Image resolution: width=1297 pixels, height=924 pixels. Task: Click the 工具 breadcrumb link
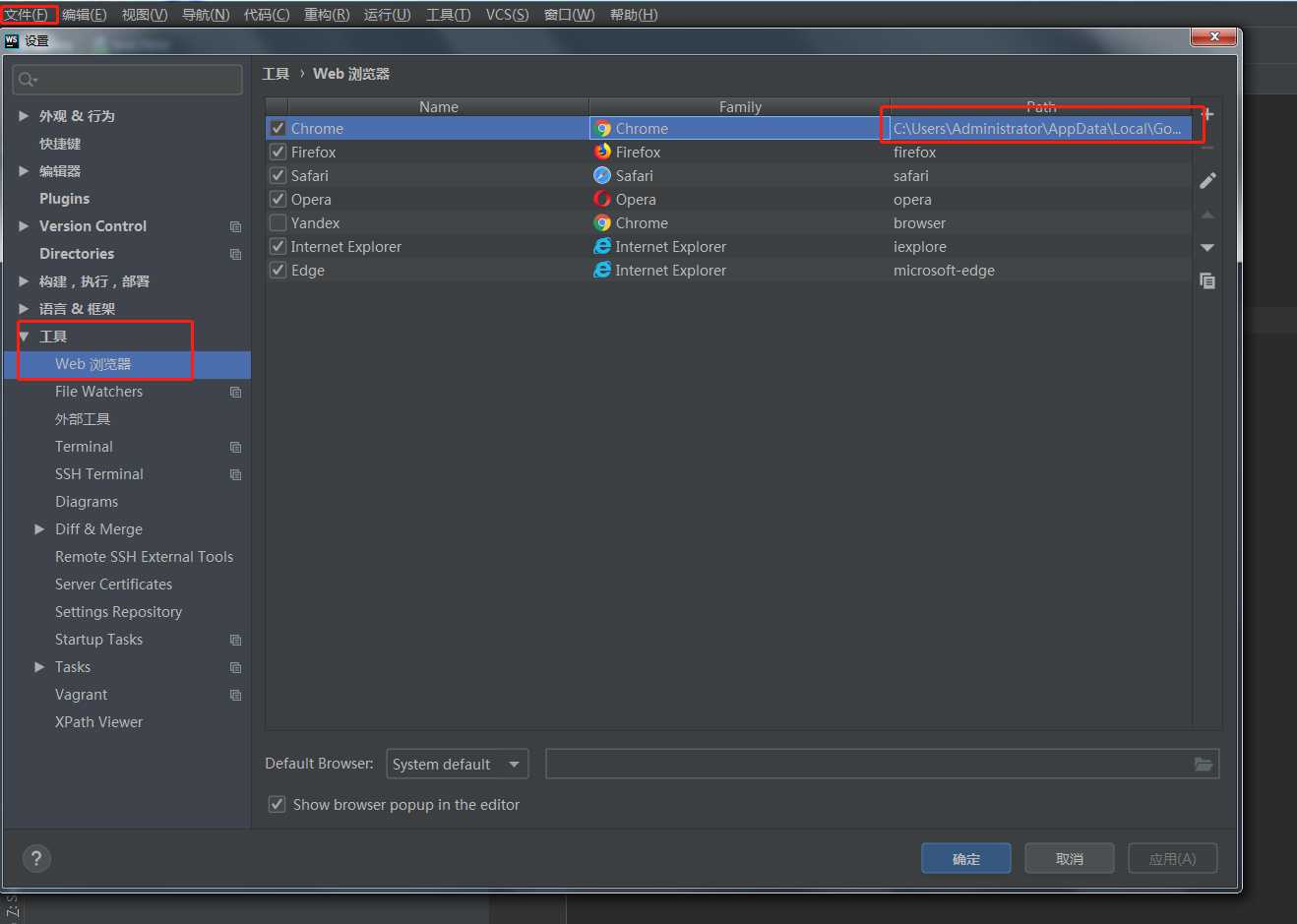coord(276,74)
